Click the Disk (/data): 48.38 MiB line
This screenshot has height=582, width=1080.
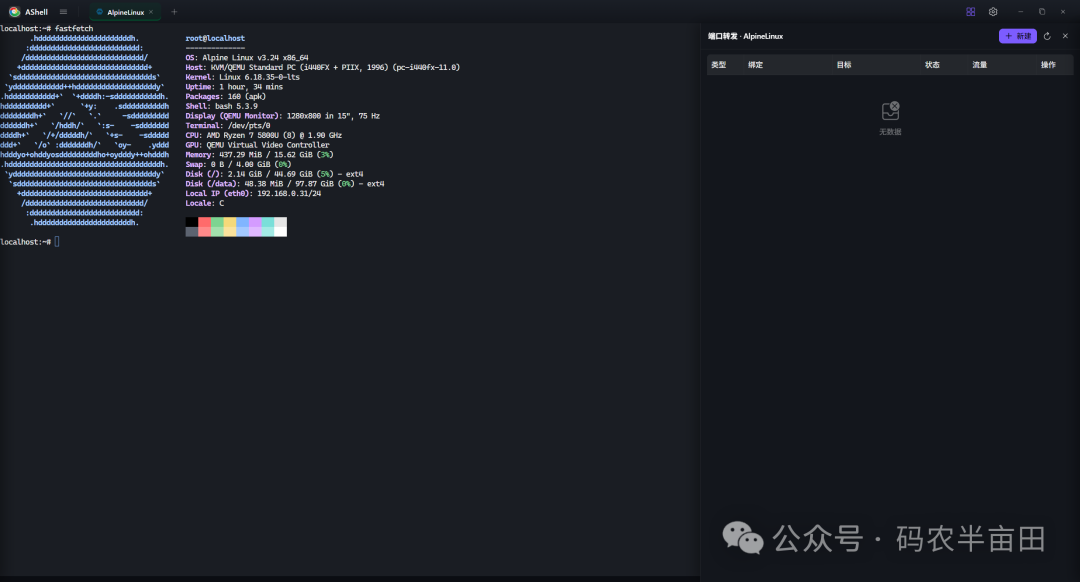[285, 183]
